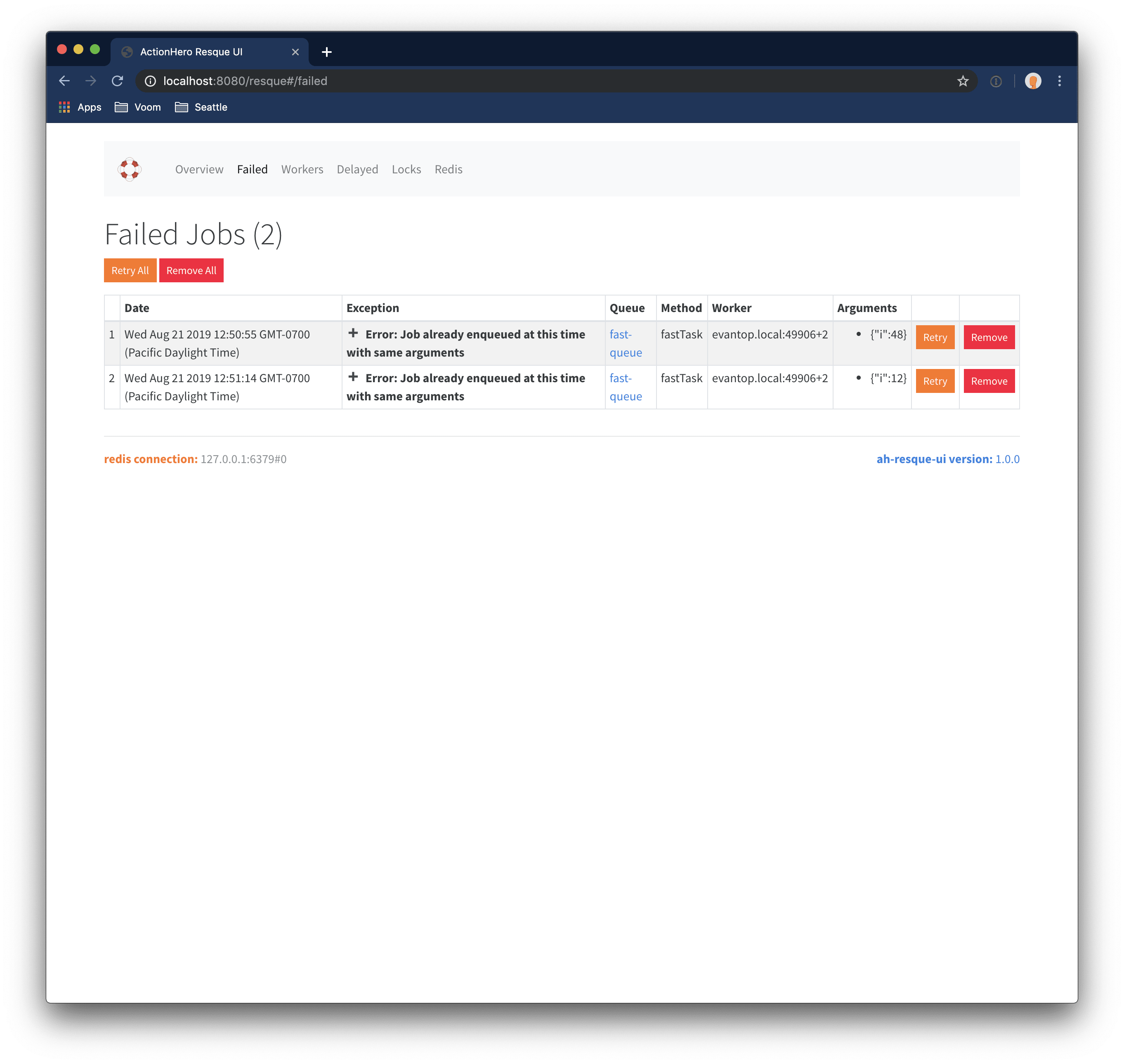This screenshot has width=1124, height=1064.
Task: Click Remove All failed jobs button
Action: coord(191,270)
